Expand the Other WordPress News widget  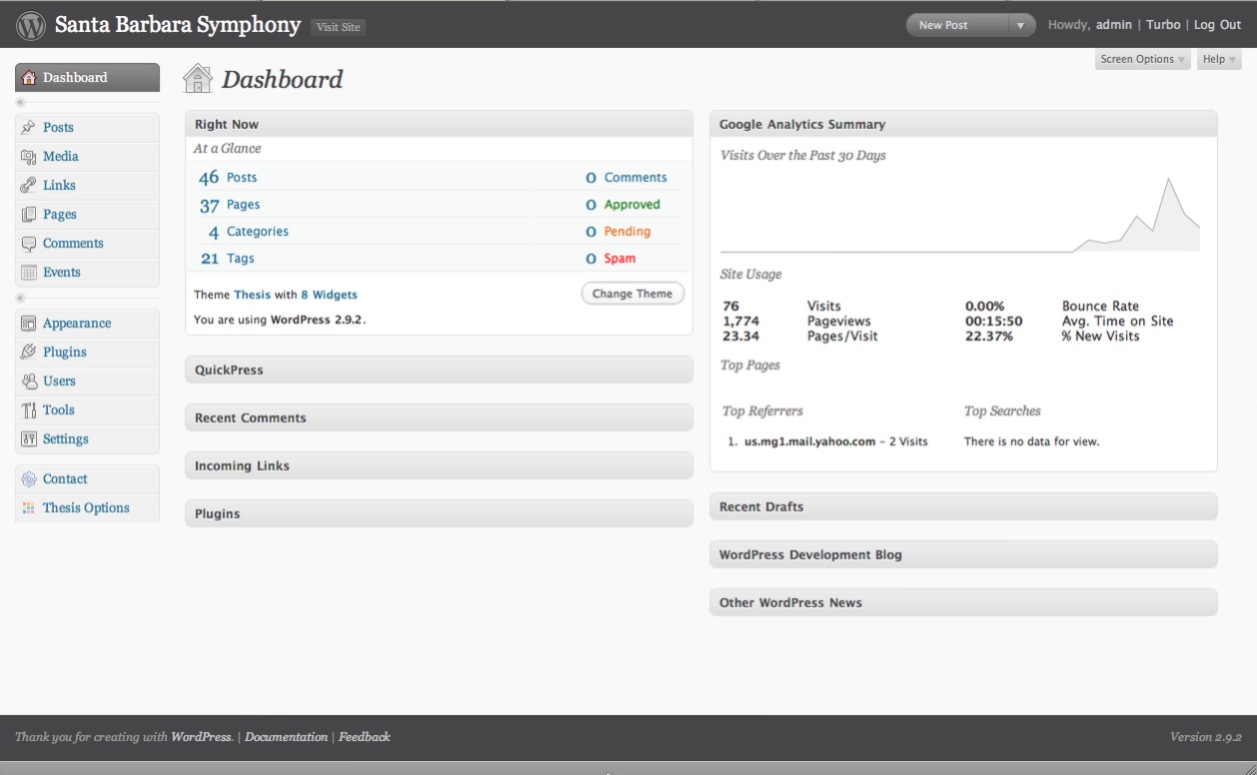(x=963, y=603)
